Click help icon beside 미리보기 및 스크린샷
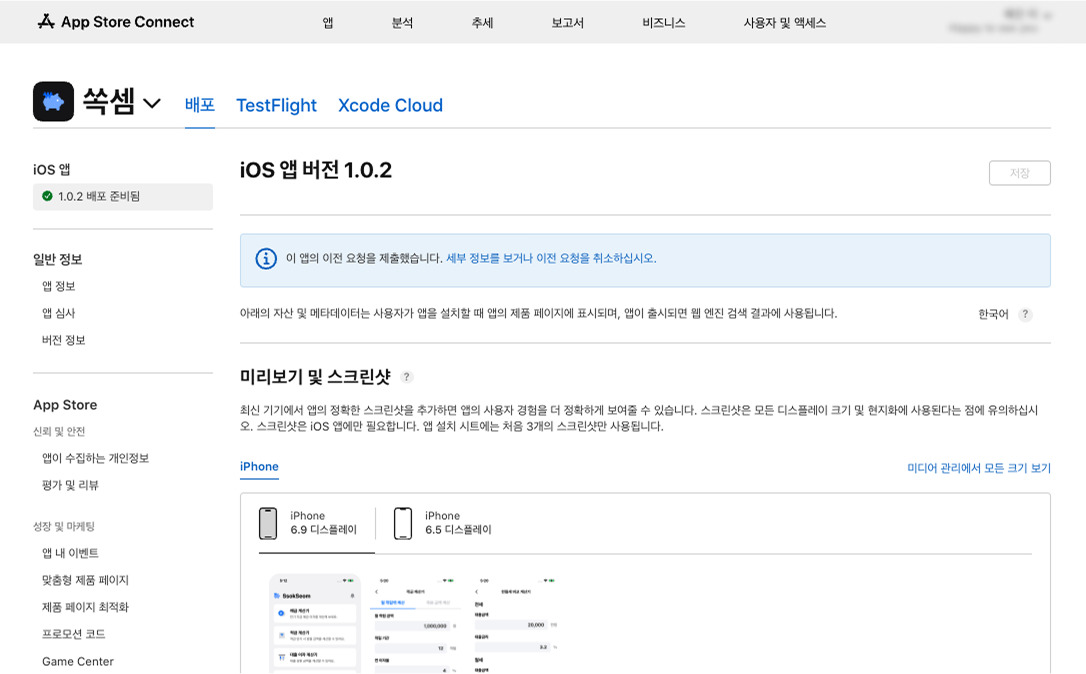Image resolution: width=1086 pixels, height=674 pixels. tap(407, 377)
